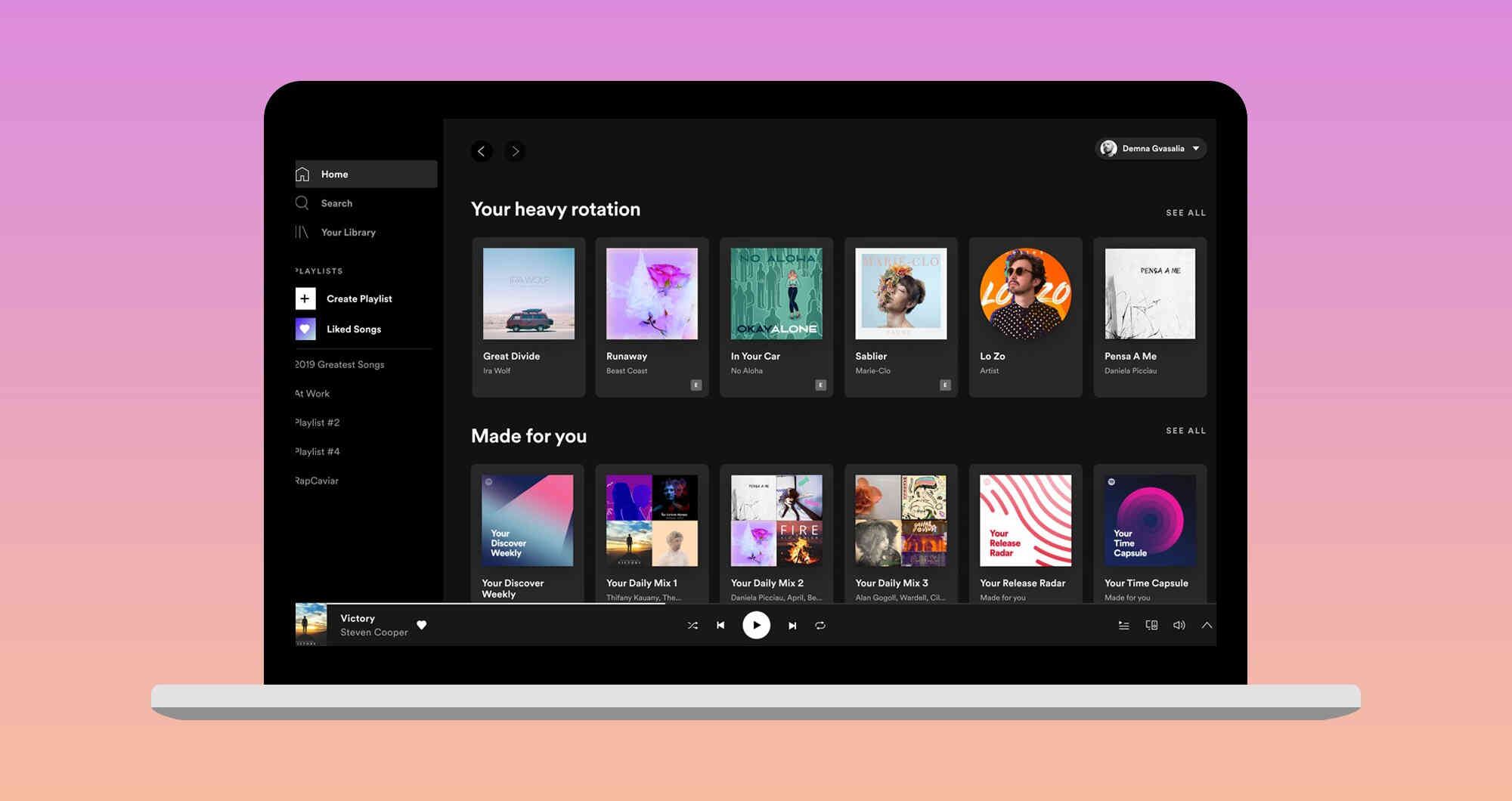Open the At Work playlist
This screenshot has width=1512, height=801.
click(311, 393)
